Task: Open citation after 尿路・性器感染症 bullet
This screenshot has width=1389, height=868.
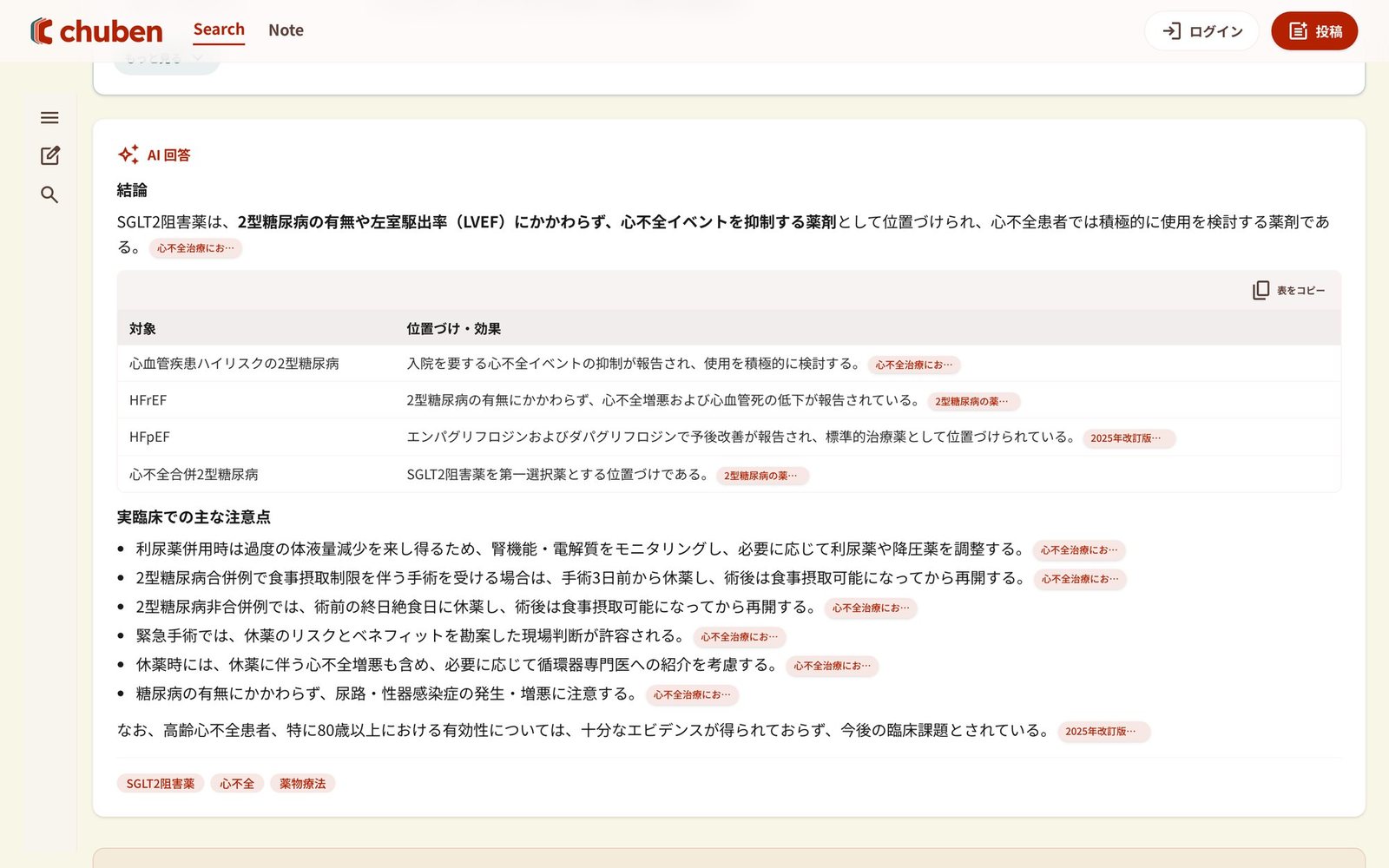Action: (x=692, y=695)
